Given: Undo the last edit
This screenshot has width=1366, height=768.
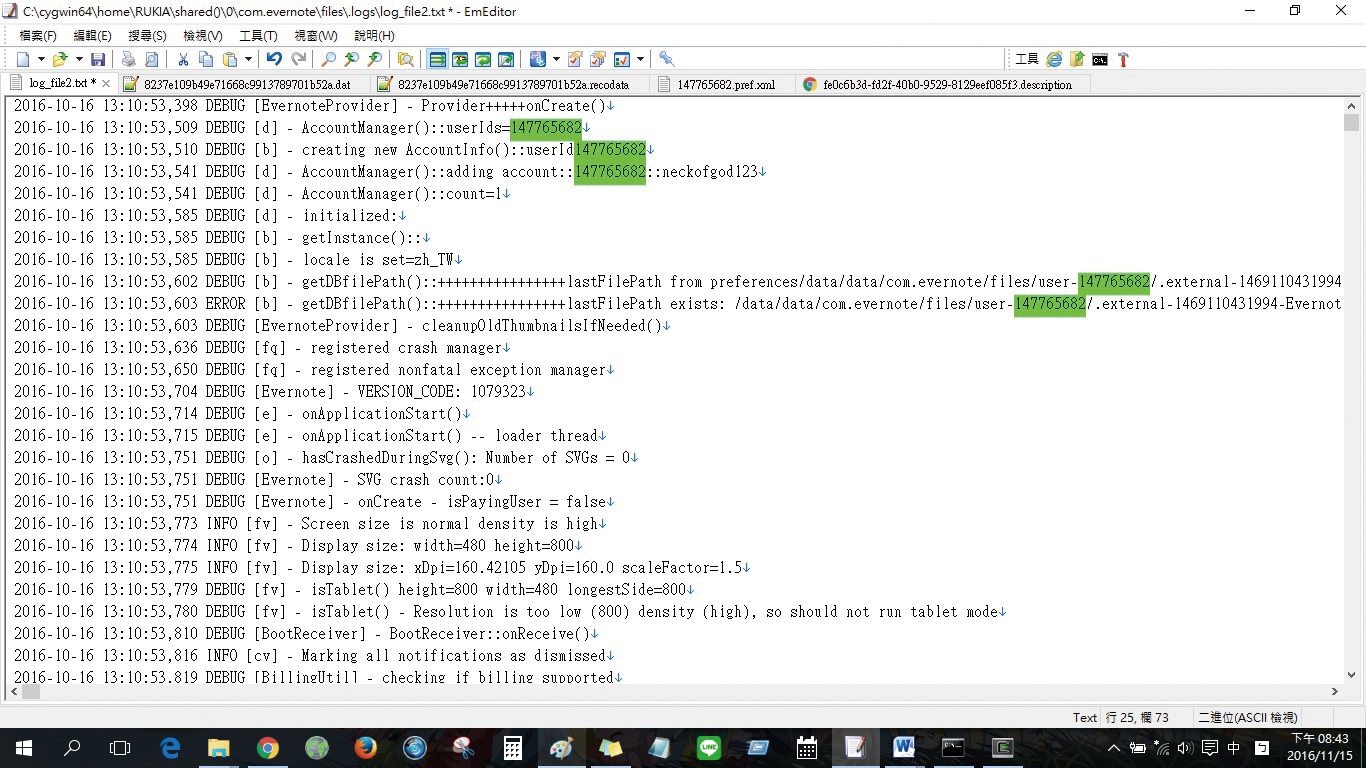Looking at the screenshot, I should 274,59.
